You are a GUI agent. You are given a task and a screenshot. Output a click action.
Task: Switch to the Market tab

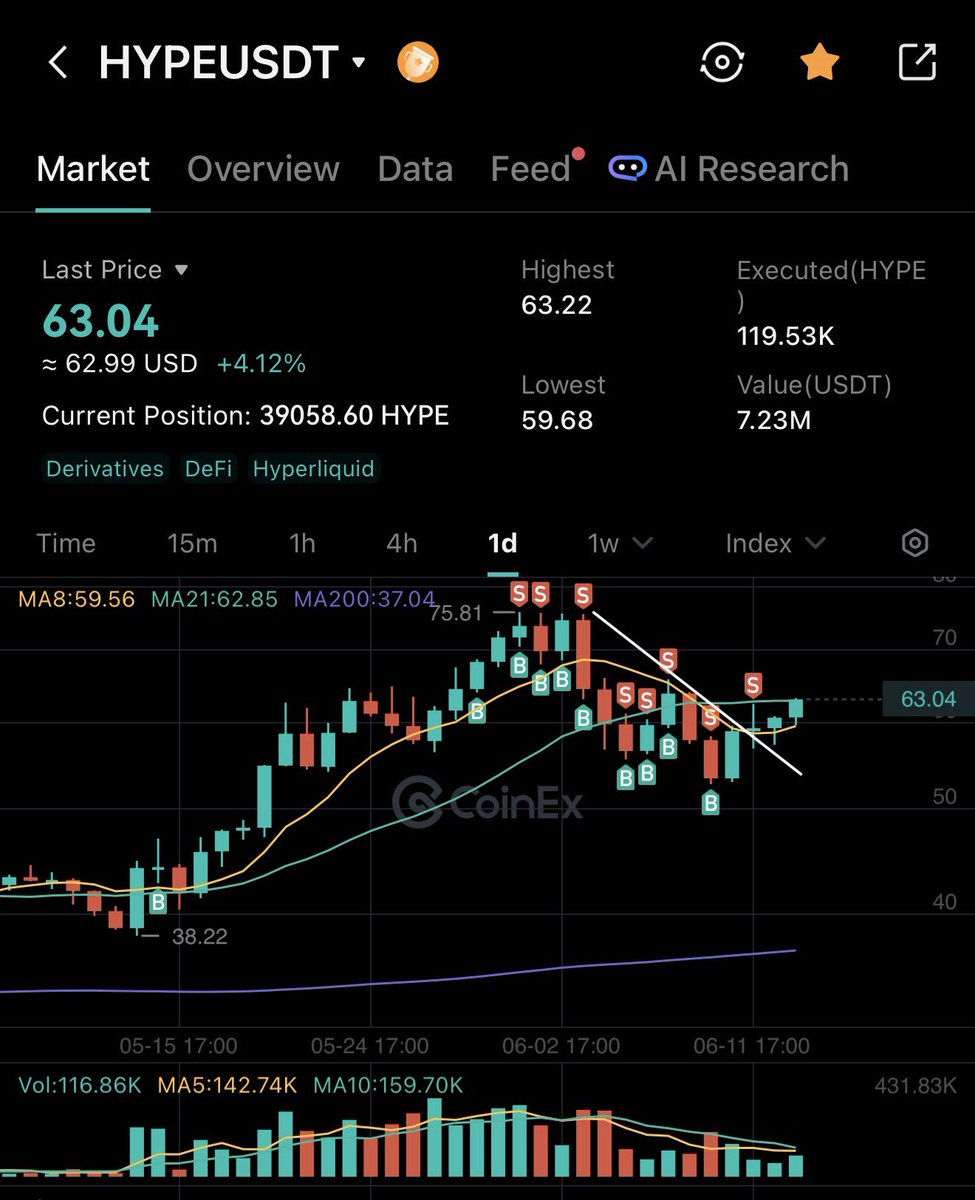click(x=93, y=169)
